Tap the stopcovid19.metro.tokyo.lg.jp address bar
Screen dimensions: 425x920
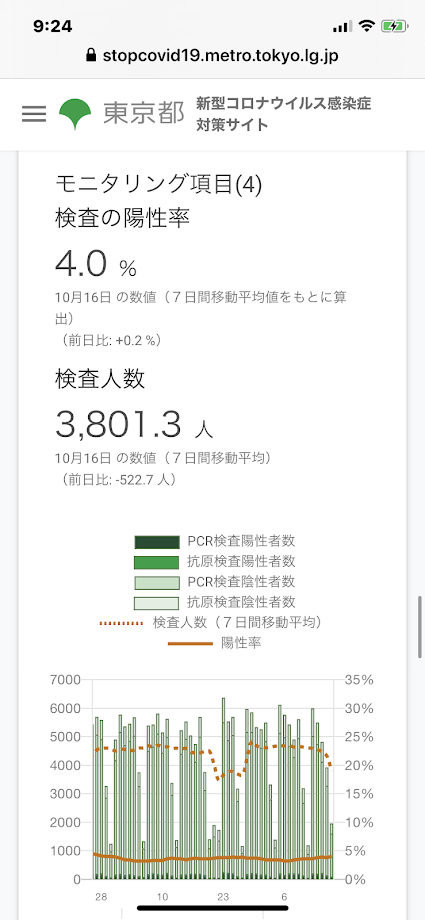(212, 56)
